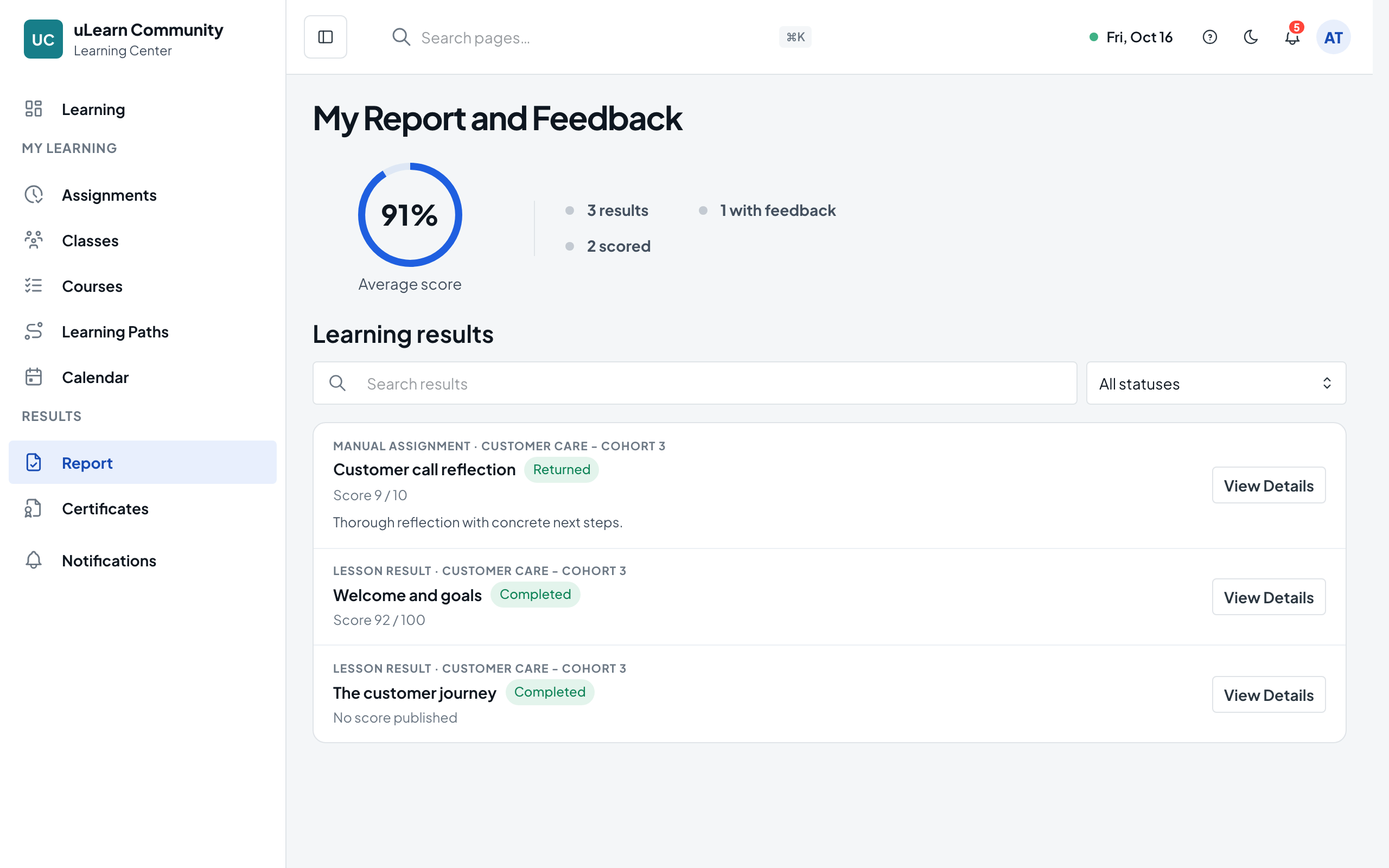Screen dimensions: 1389x868
Task: Open the All statuses dropdown
Action: [1216, 383]
